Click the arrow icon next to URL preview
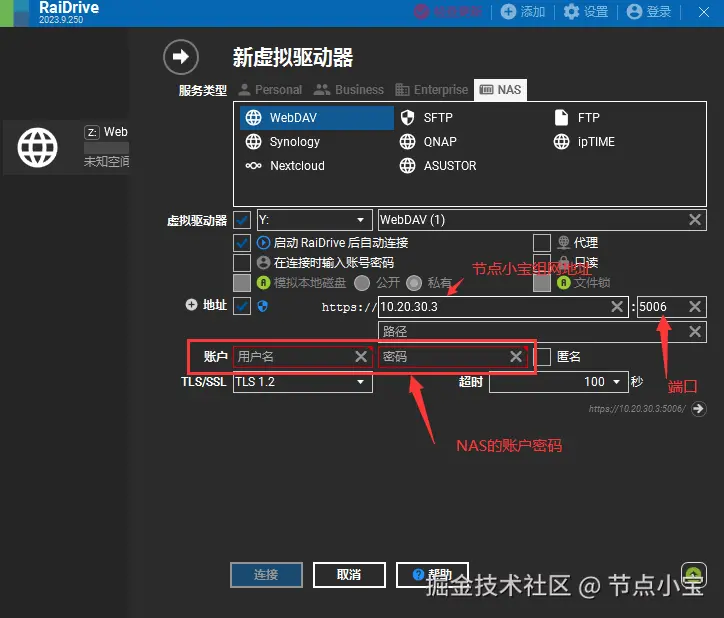724x618 pixels. tap(699, 409)
